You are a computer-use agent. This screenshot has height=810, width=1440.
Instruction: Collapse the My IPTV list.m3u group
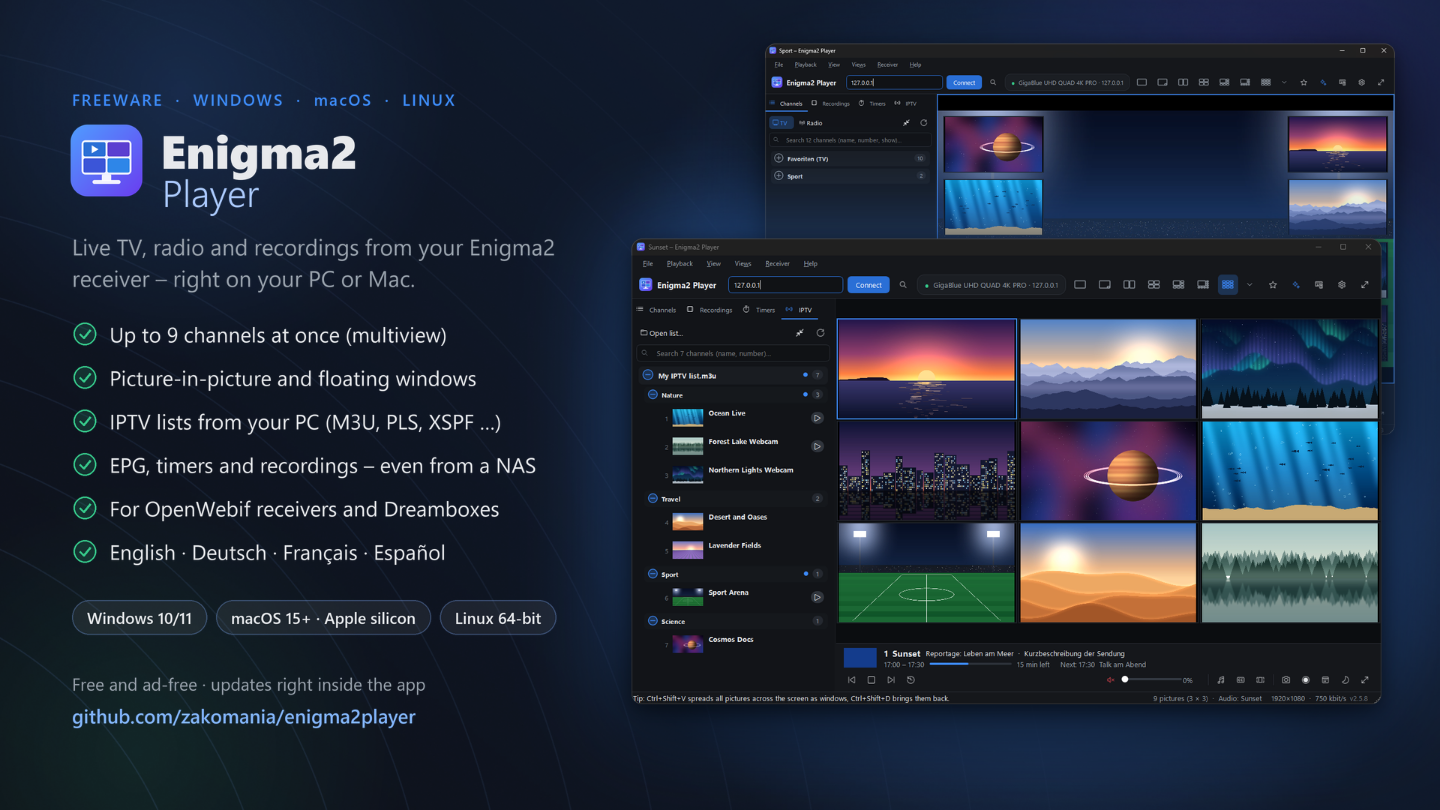click(647, 376)
